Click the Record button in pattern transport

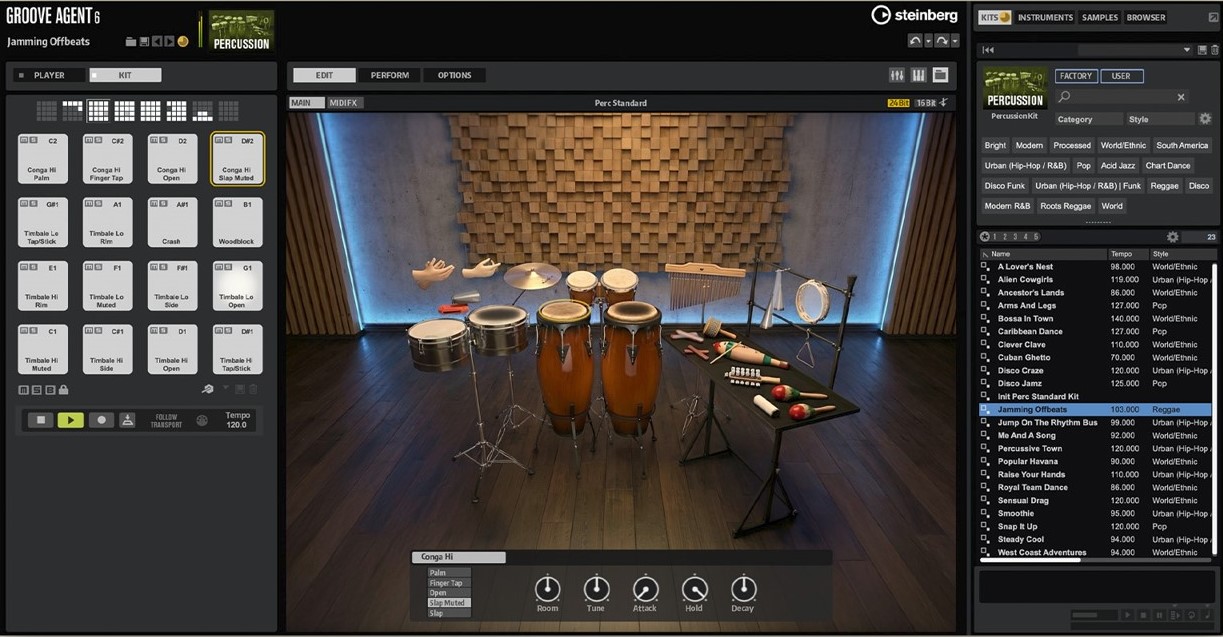pos(101,420)
